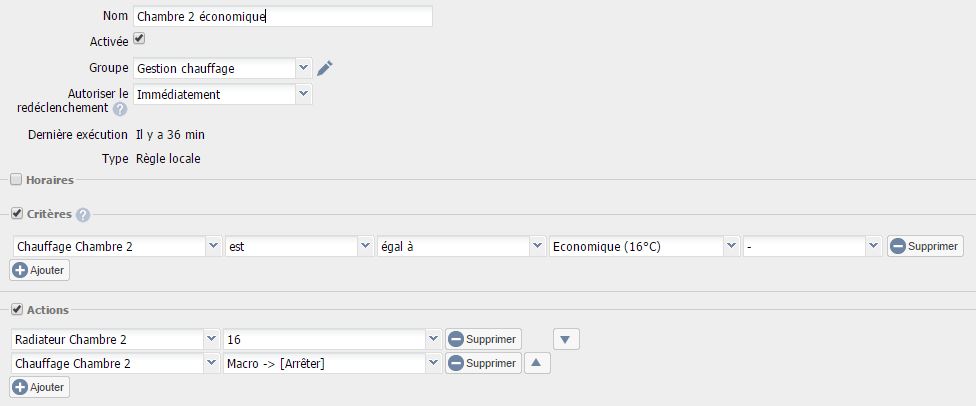This screenshot has width=976, height=406.
Task: Toggle the Activée checkbox
Action: (x=139, y=39)
